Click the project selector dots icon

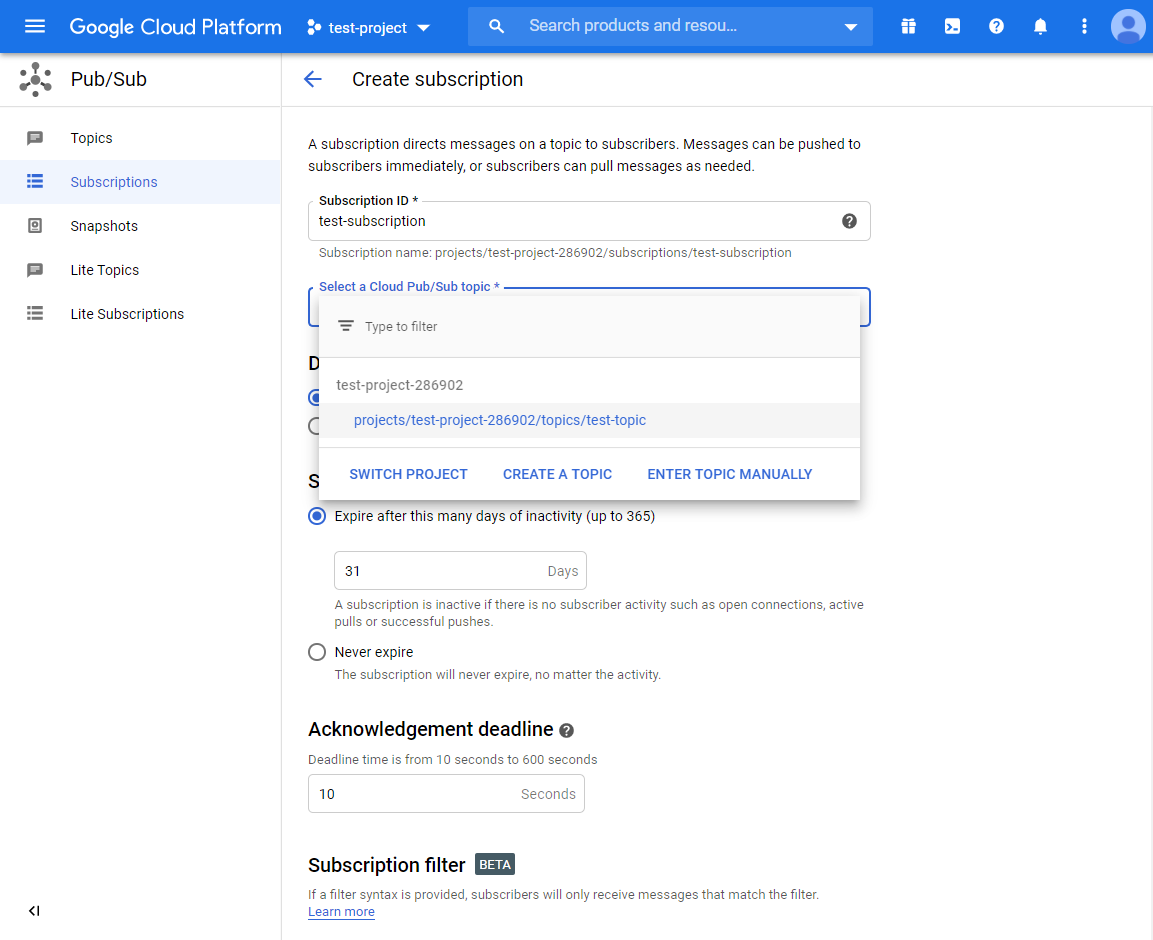click(314, 27)
